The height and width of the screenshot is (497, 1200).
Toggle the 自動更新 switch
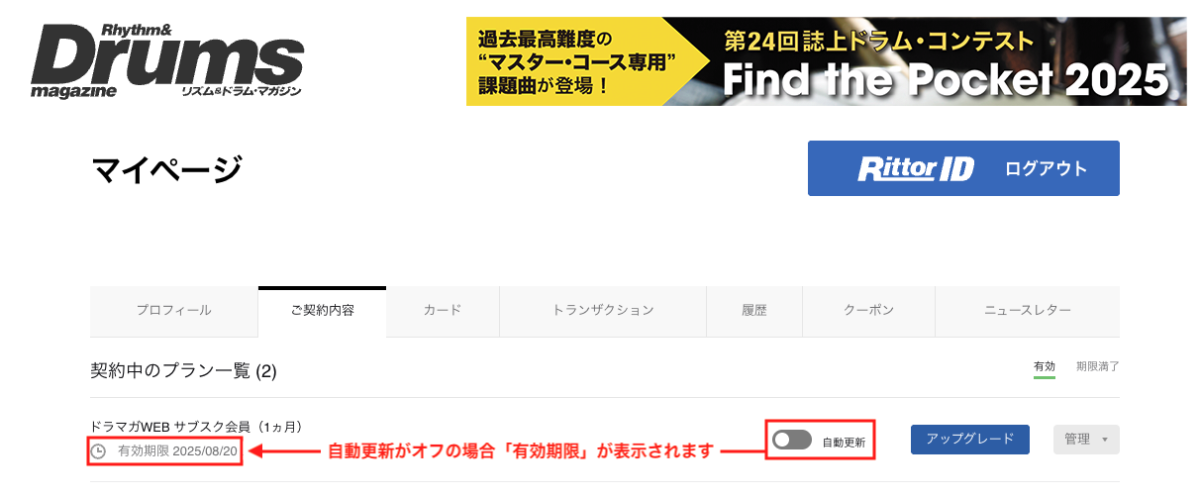(792, 440)
